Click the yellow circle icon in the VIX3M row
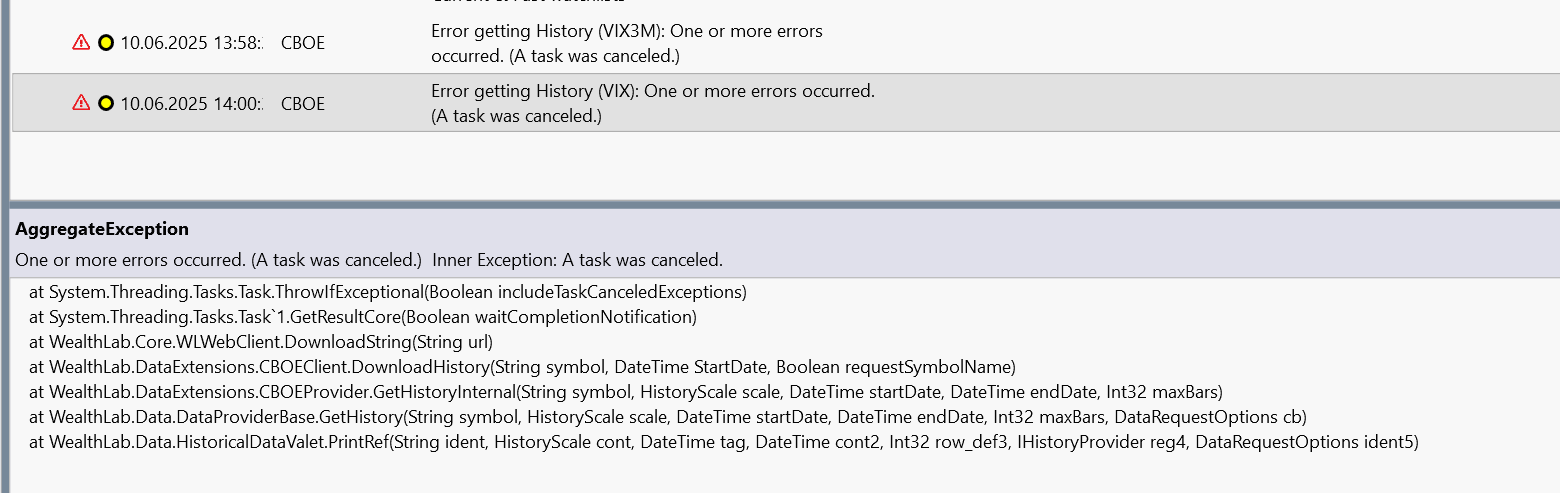 click(x=106, y=43)
